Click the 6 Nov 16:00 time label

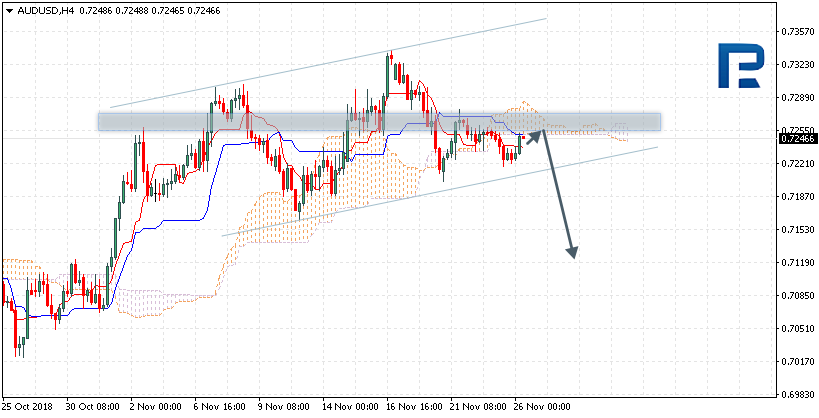click(x=220, y=407)
